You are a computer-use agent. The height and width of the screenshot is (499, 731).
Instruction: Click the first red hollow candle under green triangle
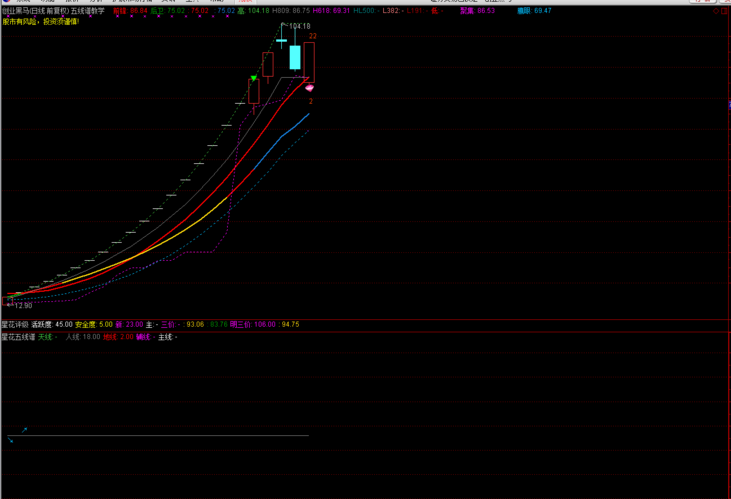click(x=254, y=92)
